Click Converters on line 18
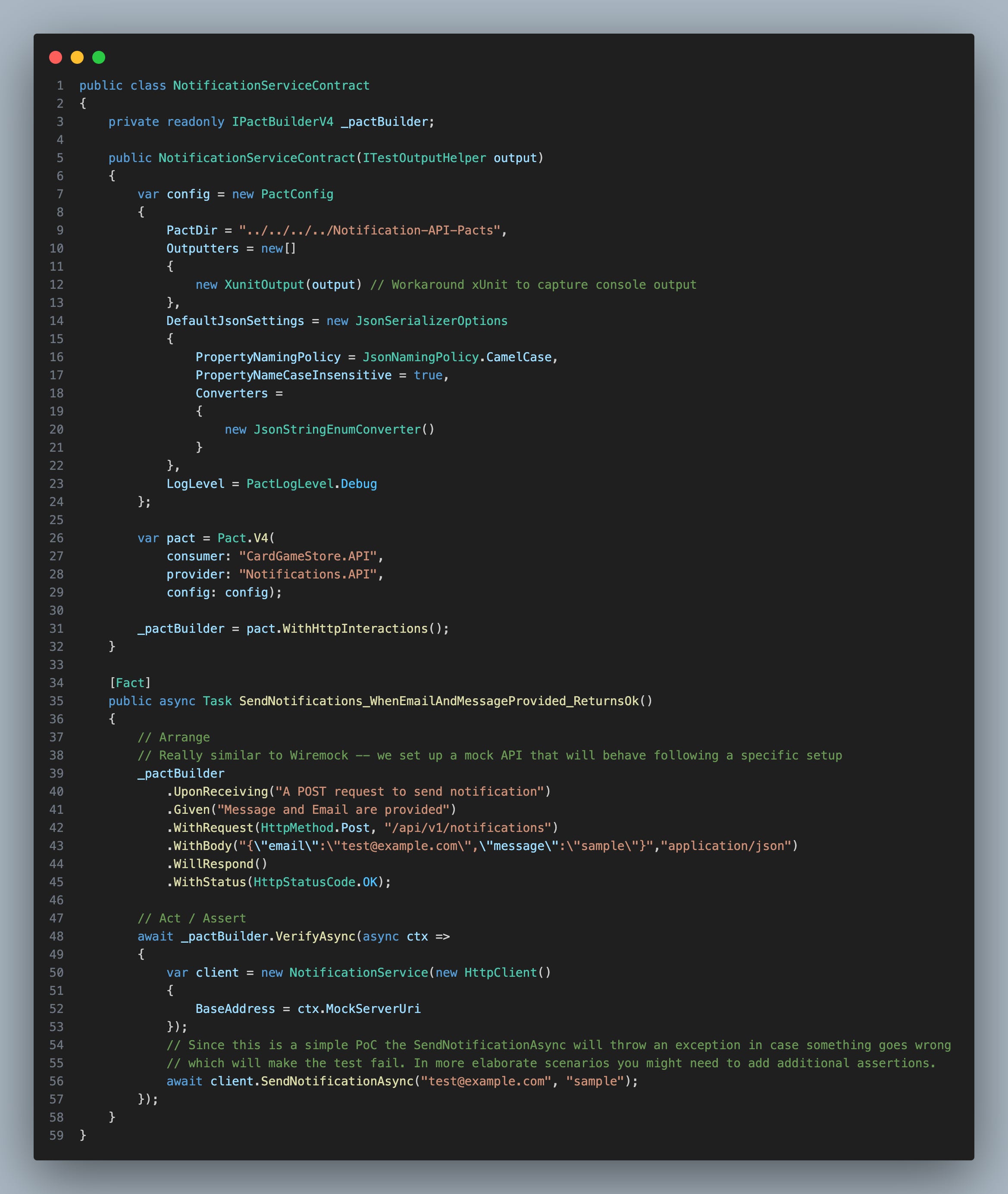Image resolution: width=1008 pixels, height=1194 pixels. [x=232, y=394]
